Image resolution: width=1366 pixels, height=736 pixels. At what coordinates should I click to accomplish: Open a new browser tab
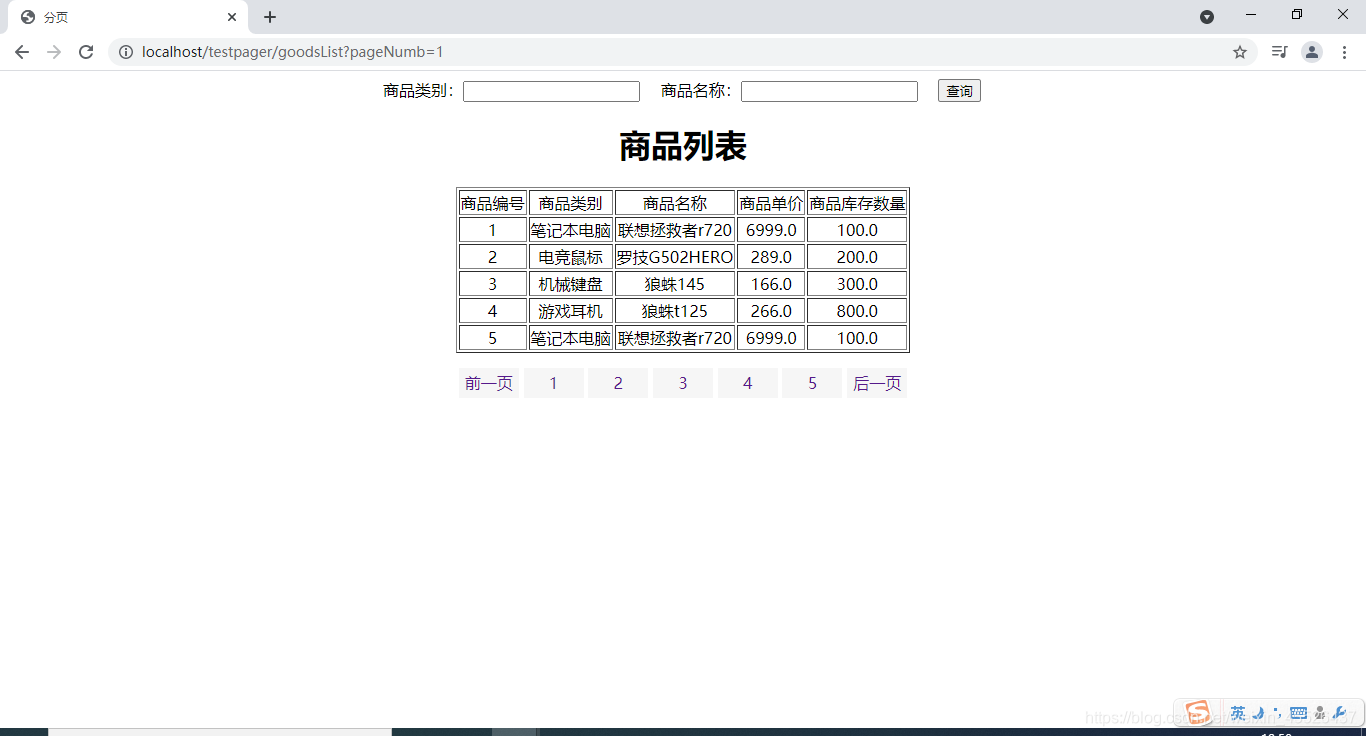(x=270, y=17)
